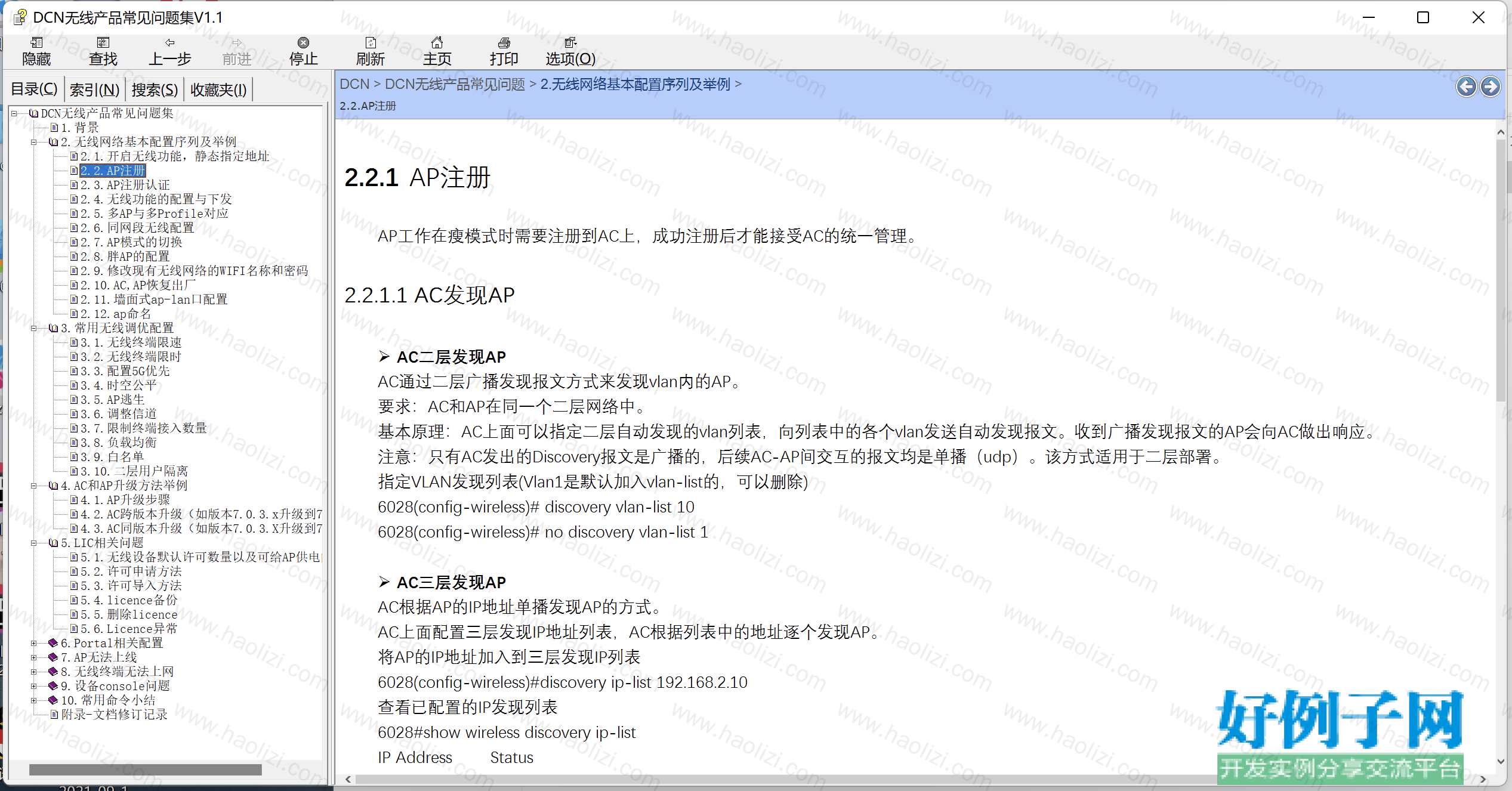1512x791 pixels.
Task: Switch to the 目录(C) contents tab
Action: [x=35, y=89]
